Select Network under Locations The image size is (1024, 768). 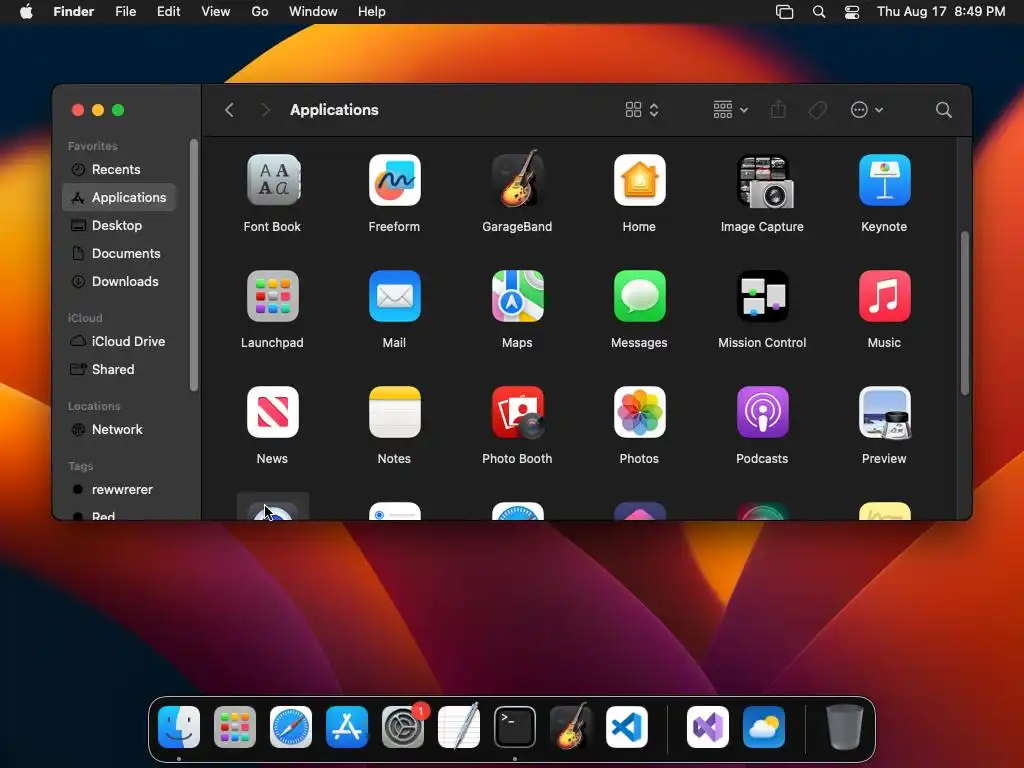pos(119,430)
